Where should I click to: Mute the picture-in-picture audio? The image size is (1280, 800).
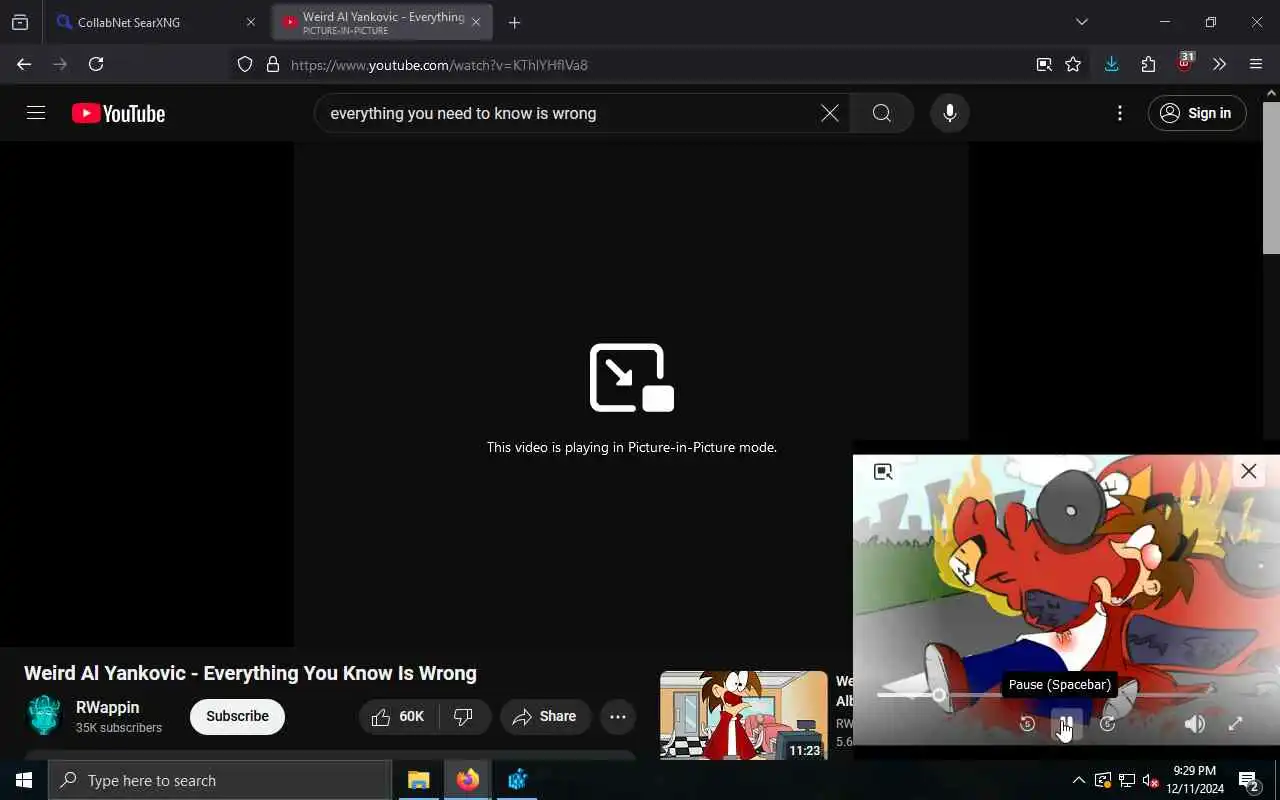point(1195,724)
